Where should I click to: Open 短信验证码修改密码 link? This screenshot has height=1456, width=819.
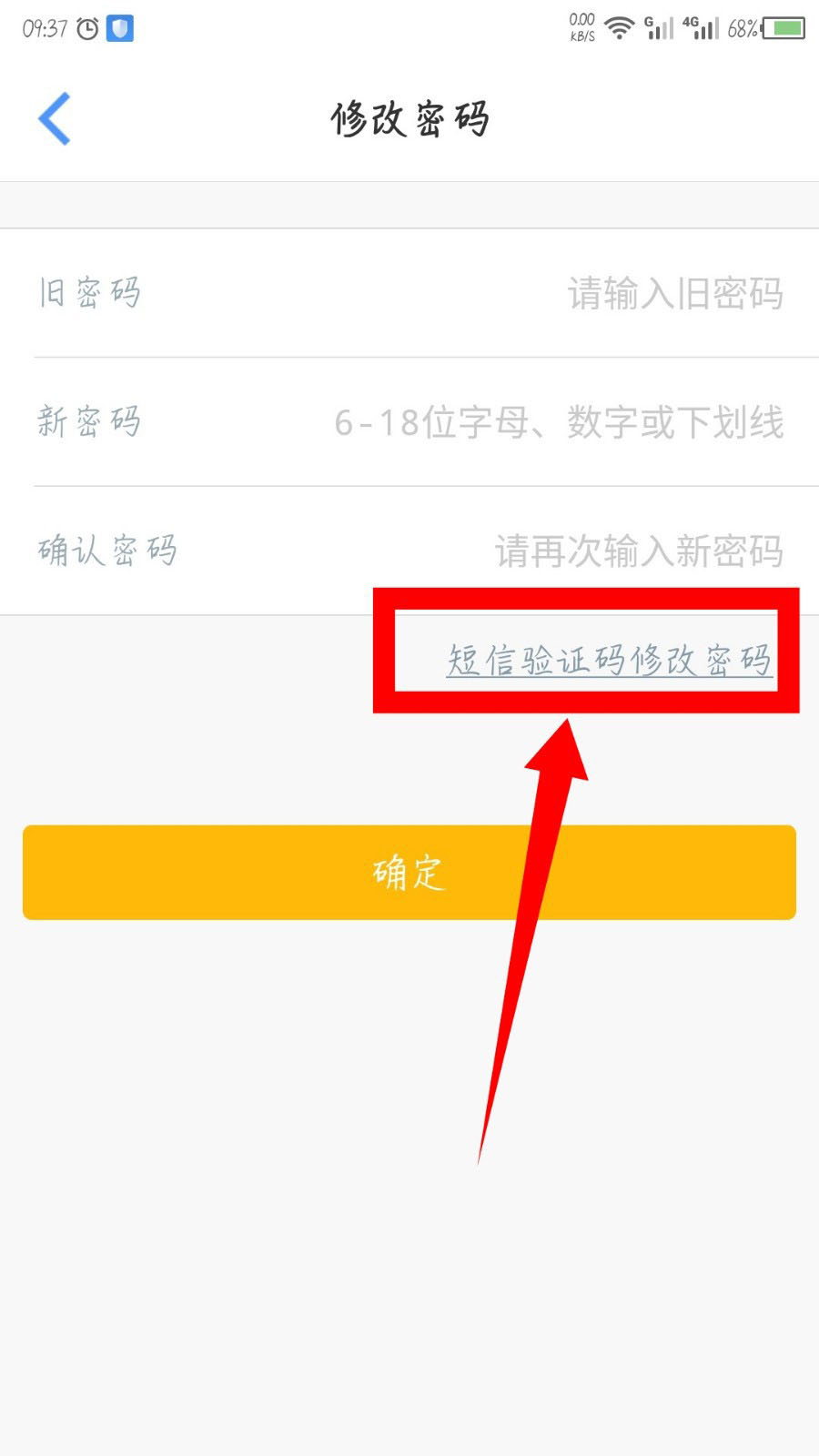[610, 660]
